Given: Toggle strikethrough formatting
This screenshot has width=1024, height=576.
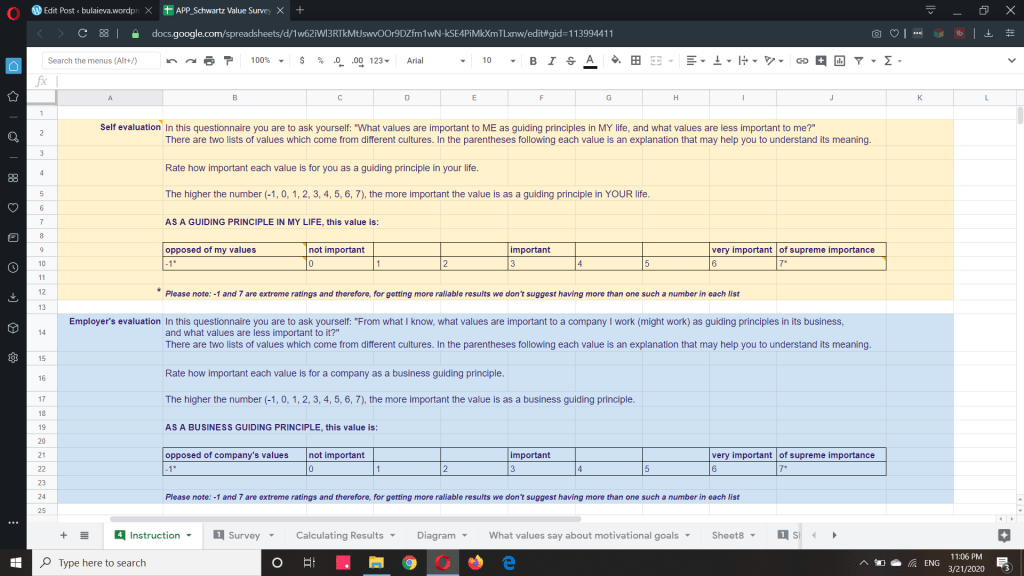Looking at the screenshot, I should (x=570, y=61).
